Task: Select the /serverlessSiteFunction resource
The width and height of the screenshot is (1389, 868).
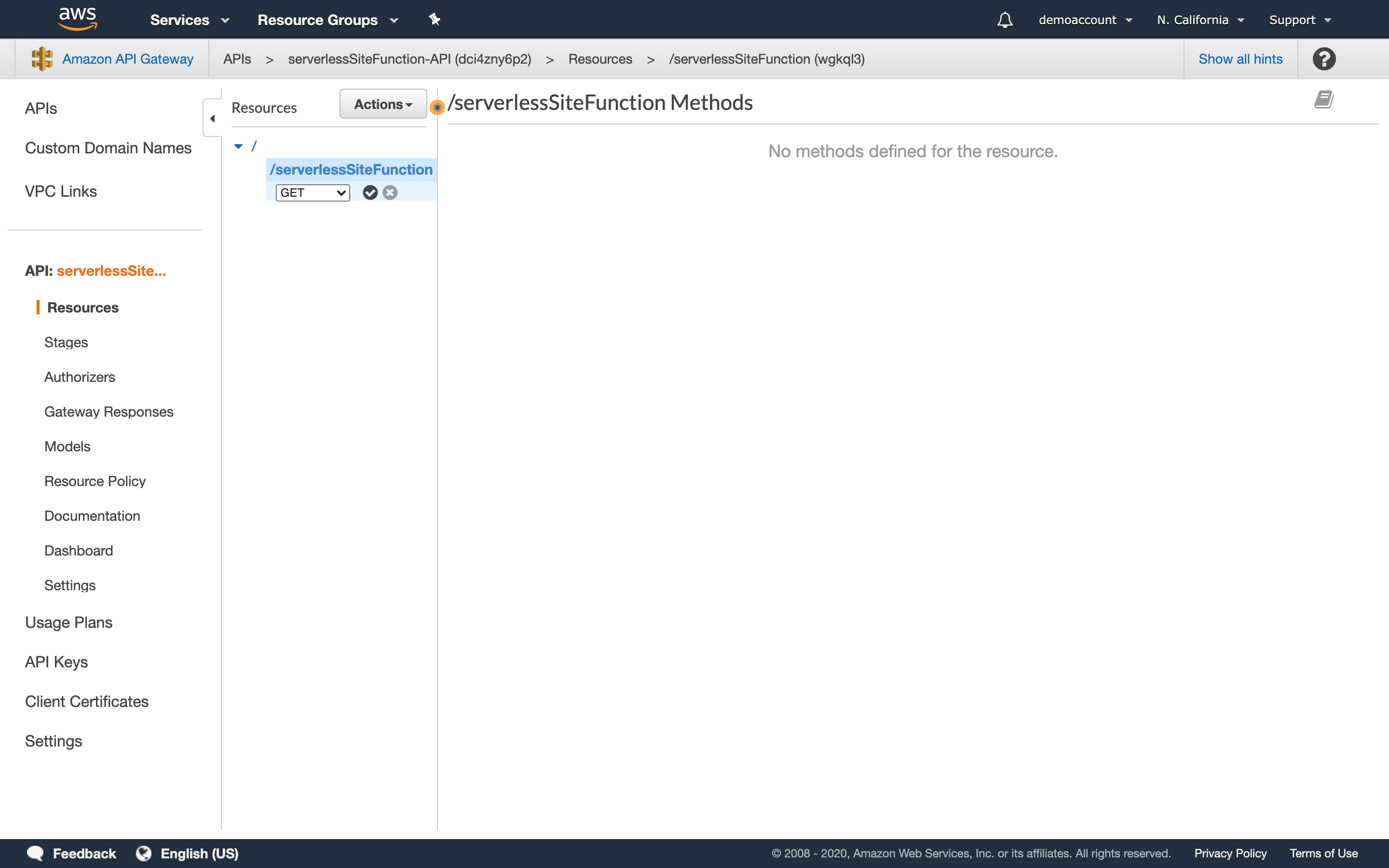Action: (x=351, y=169)
